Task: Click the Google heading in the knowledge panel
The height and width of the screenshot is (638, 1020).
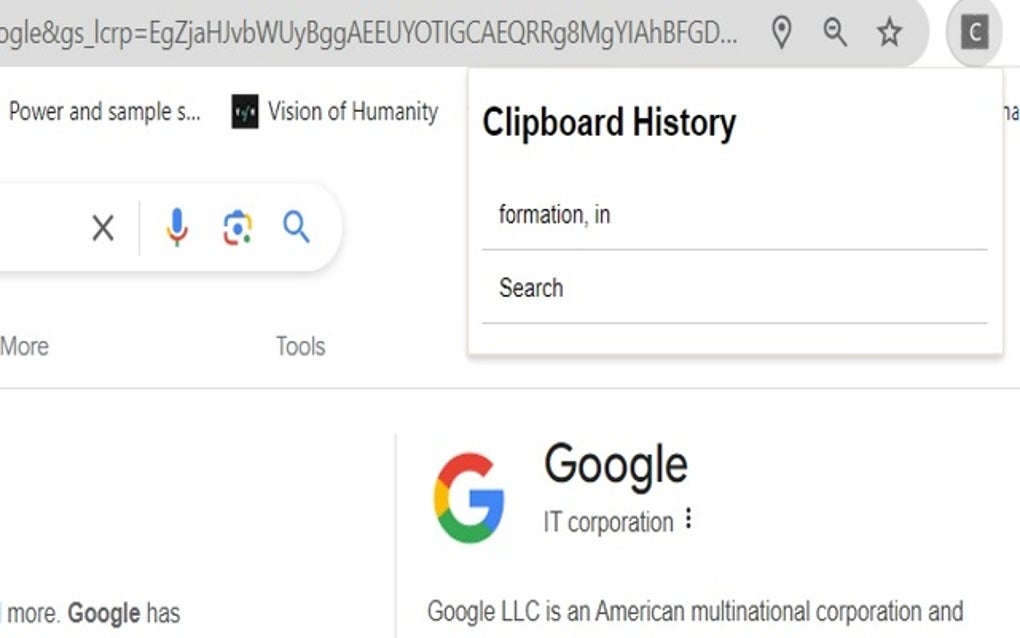Action: (616, 463)
